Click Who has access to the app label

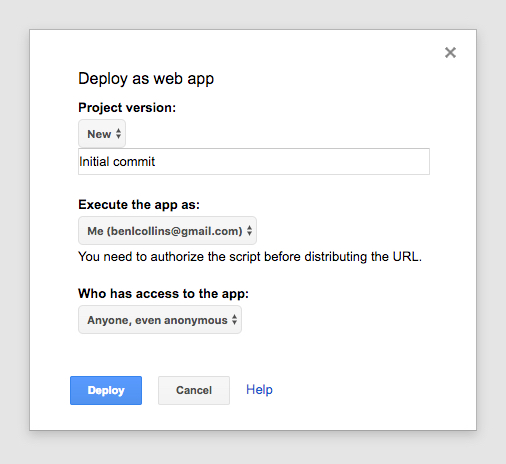[163, 294]
